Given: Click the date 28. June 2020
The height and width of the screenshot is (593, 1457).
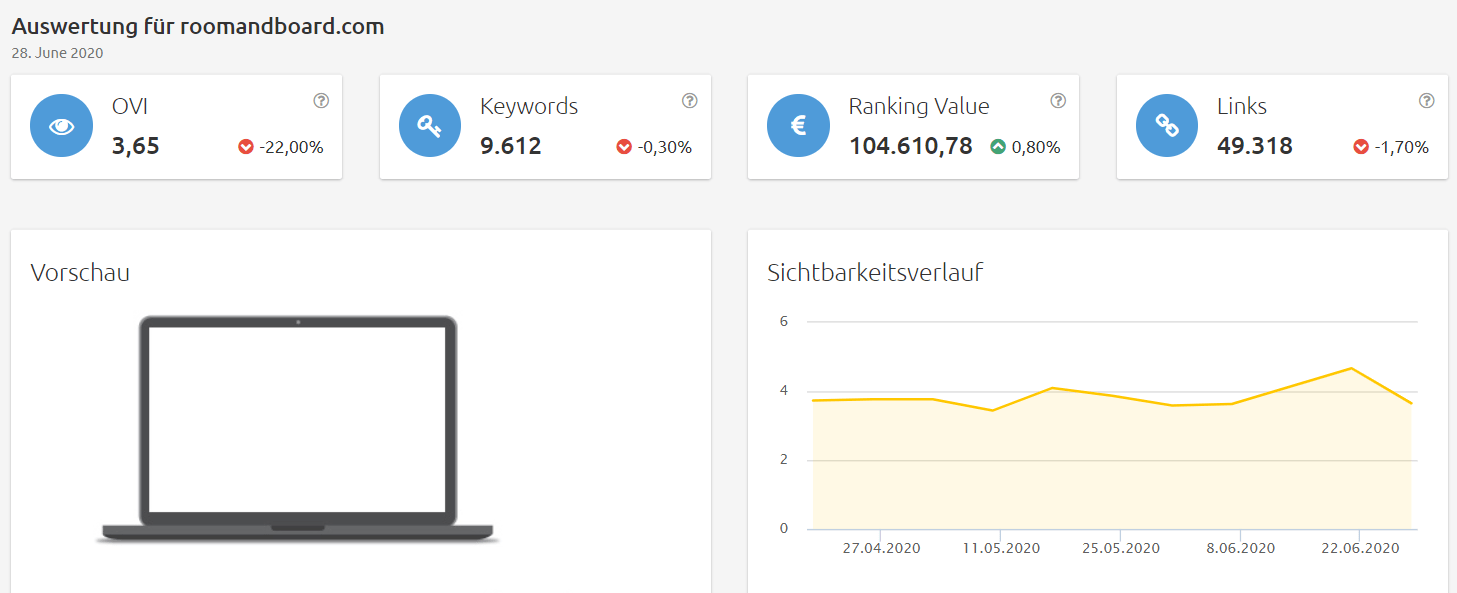Looking at the screenshot, I should 58,53.
